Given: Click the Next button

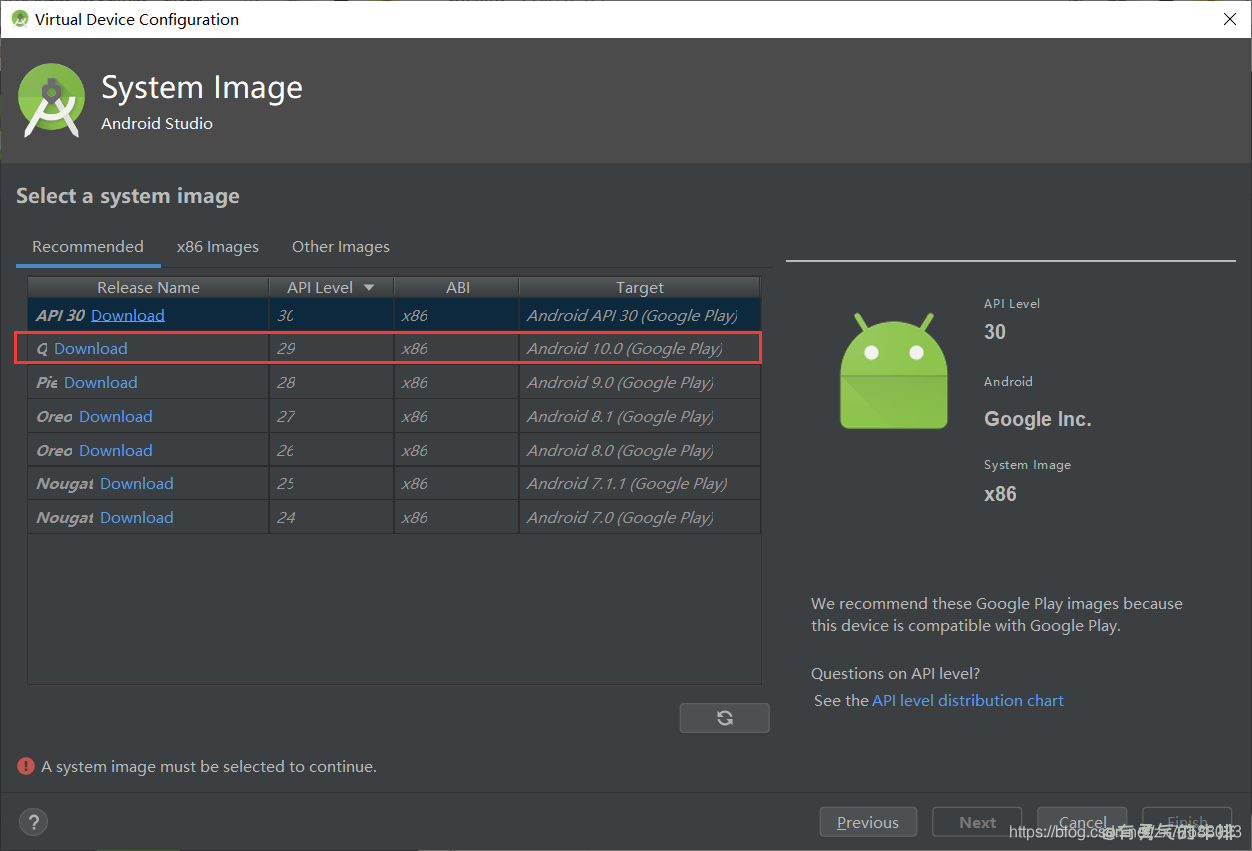Looking at the screenshot, I should (x=977, y=822).
